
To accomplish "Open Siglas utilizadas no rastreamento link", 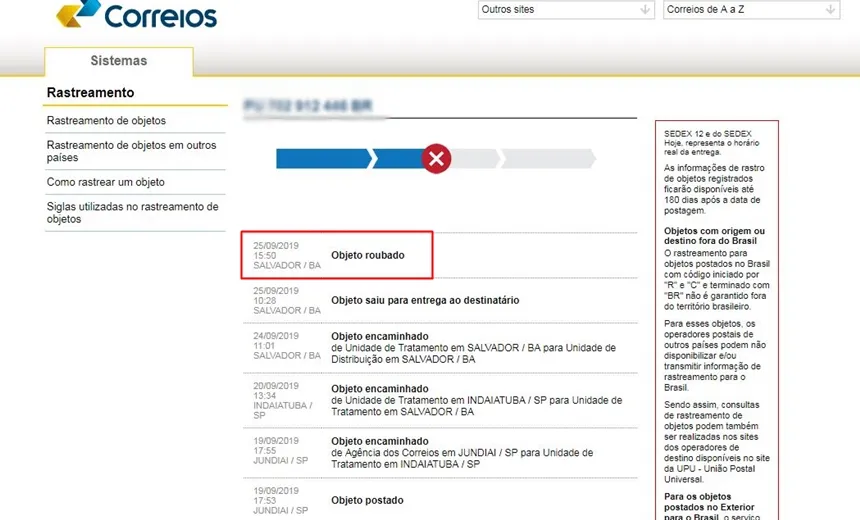I will pyautogui.click(x=132, y=213).
